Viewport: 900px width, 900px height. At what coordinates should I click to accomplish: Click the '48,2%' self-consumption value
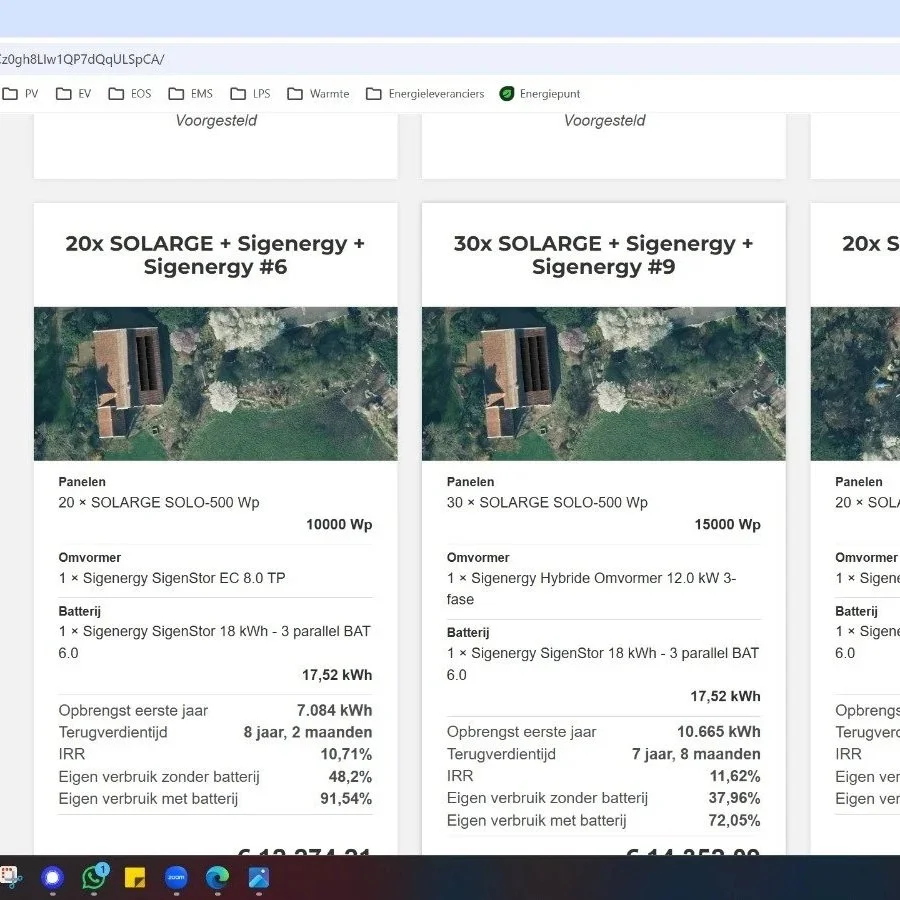(x=350, y=777)
